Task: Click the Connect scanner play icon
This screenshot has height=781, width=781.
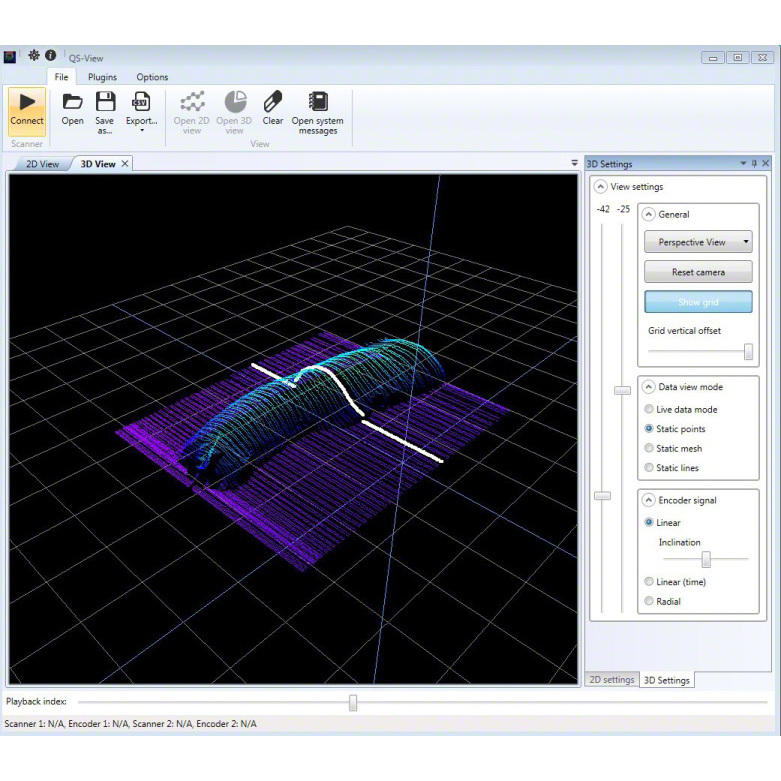Action: pyautogui.click(x=27, y=102)
